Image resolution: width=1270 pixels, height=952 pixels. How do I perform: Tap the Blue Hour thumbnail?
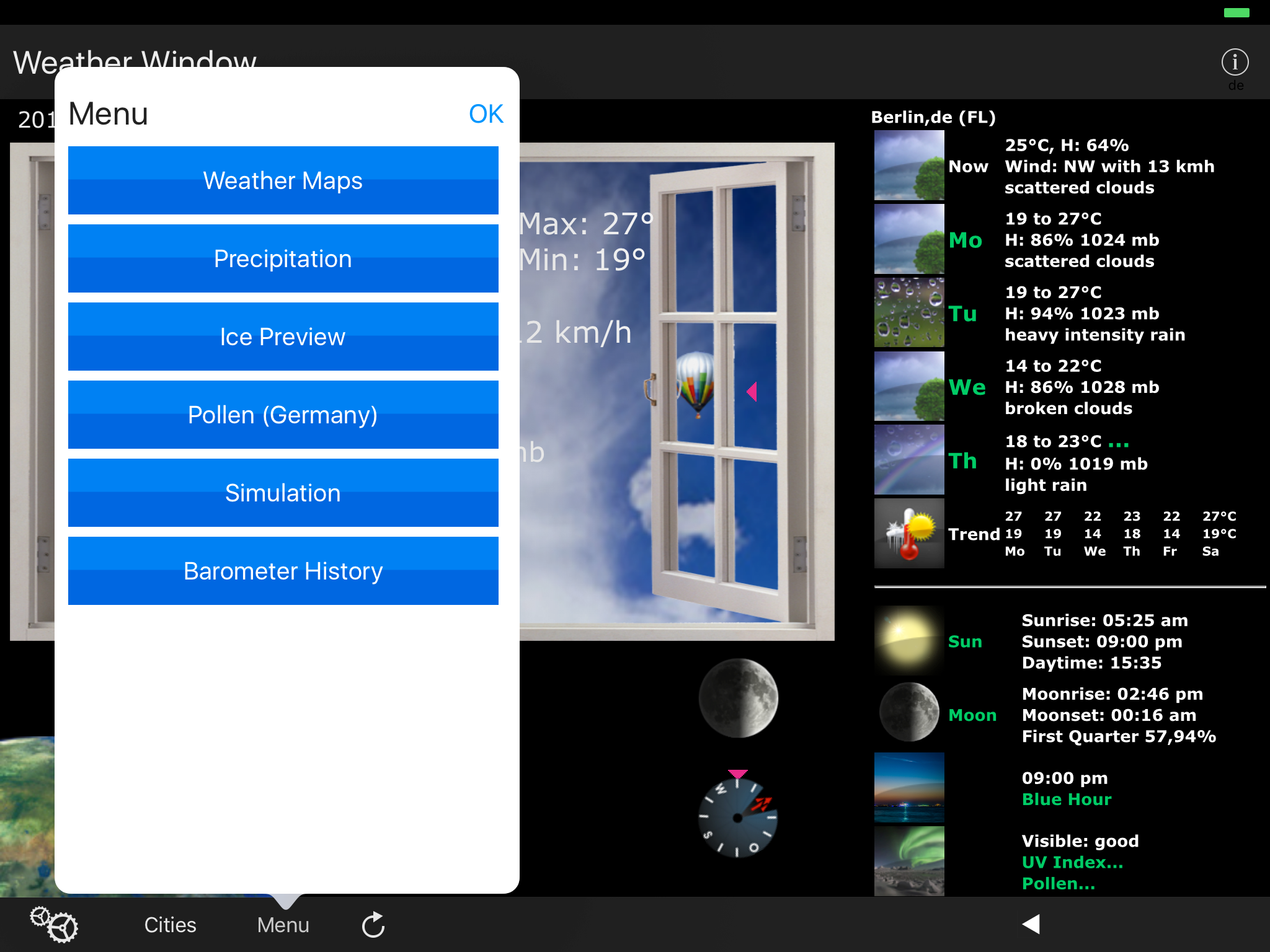click(908, 788)
